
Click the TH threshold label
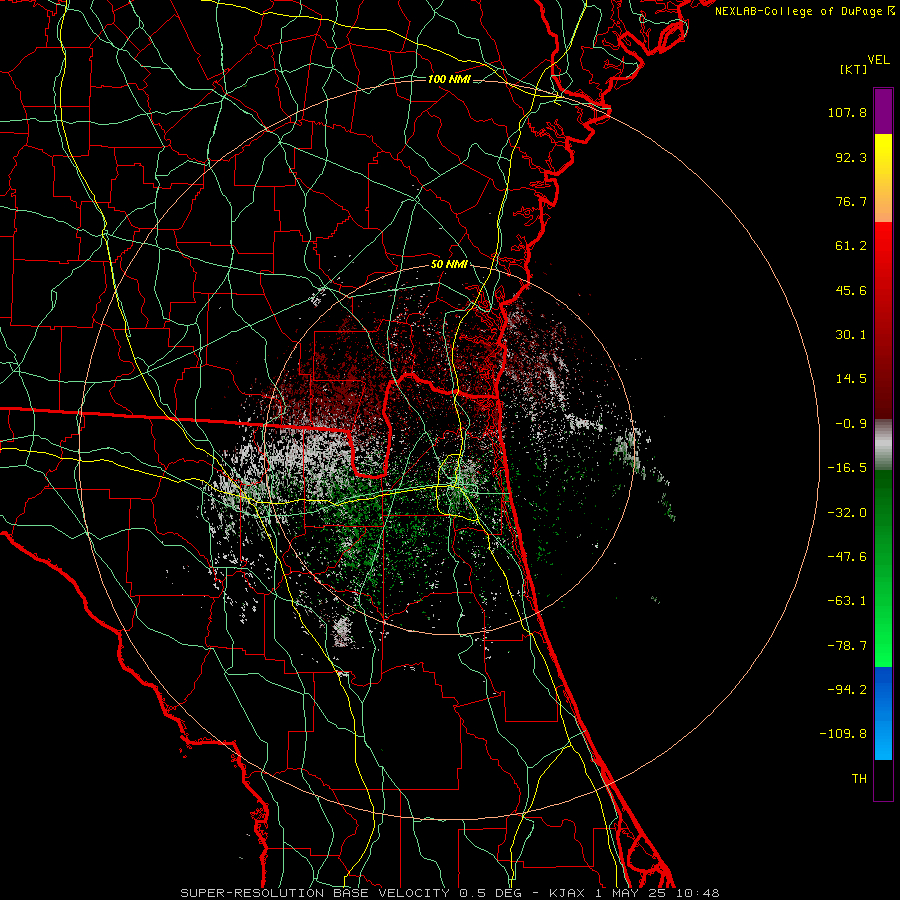click(x=859, y=778)
